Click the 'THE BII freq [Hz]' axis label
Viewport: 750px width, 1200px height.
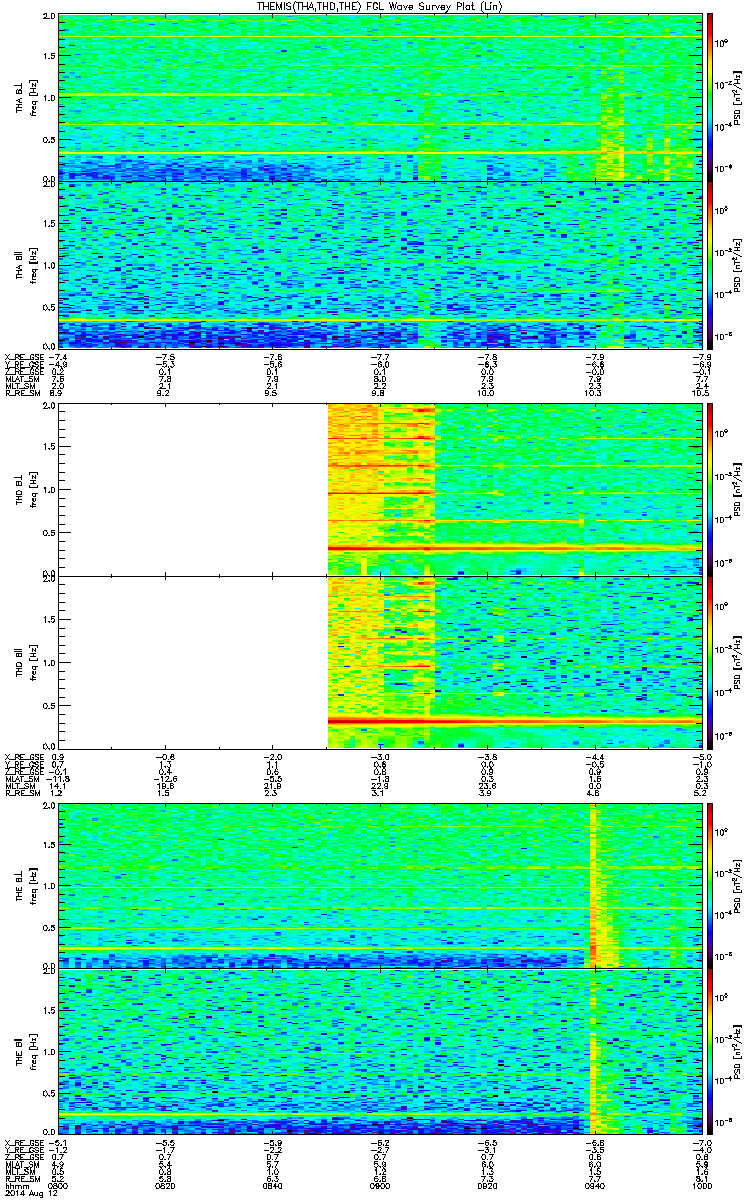tap(24, 1052)
